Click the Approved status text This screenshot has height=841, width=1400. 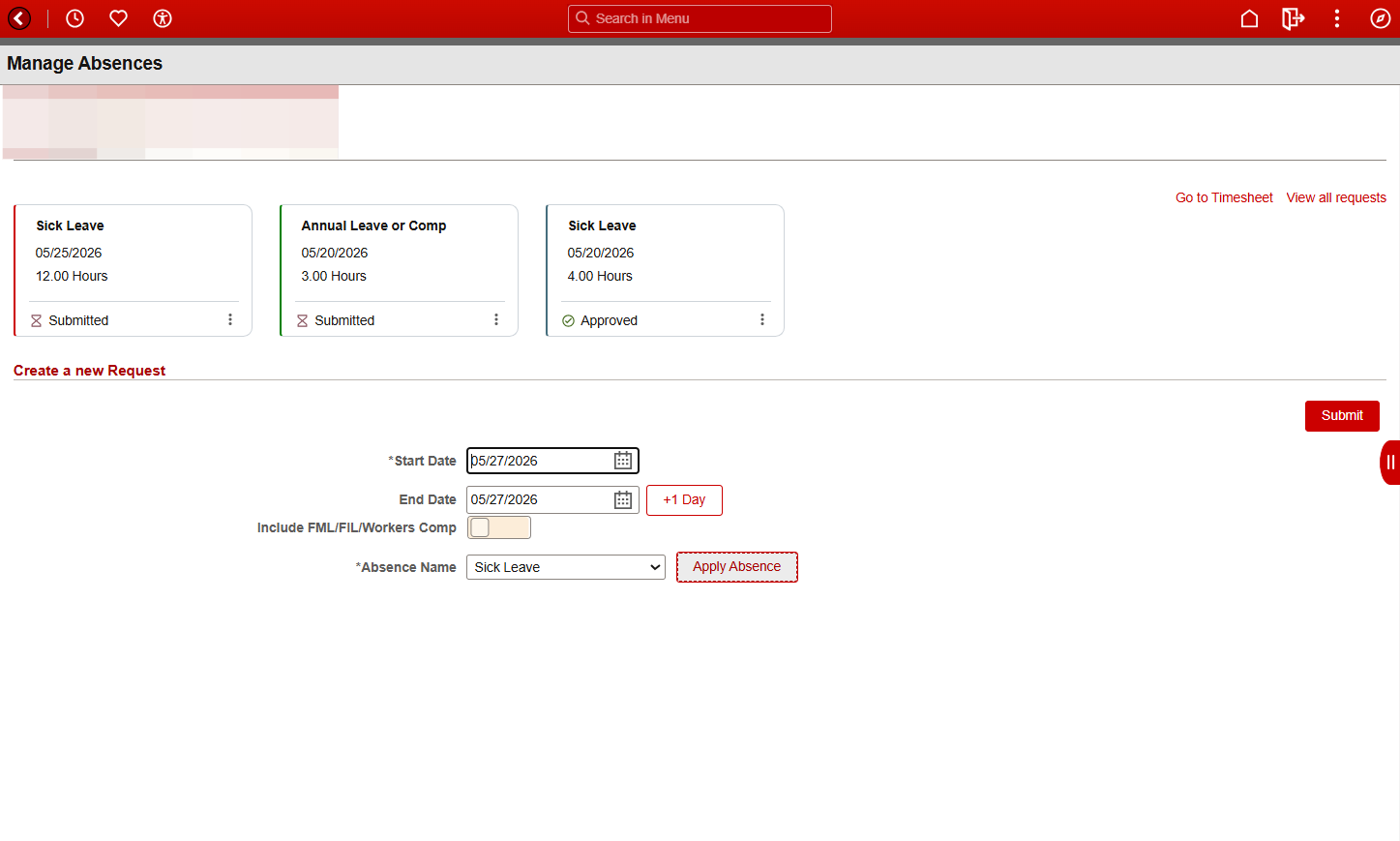[x=609, y=320]
